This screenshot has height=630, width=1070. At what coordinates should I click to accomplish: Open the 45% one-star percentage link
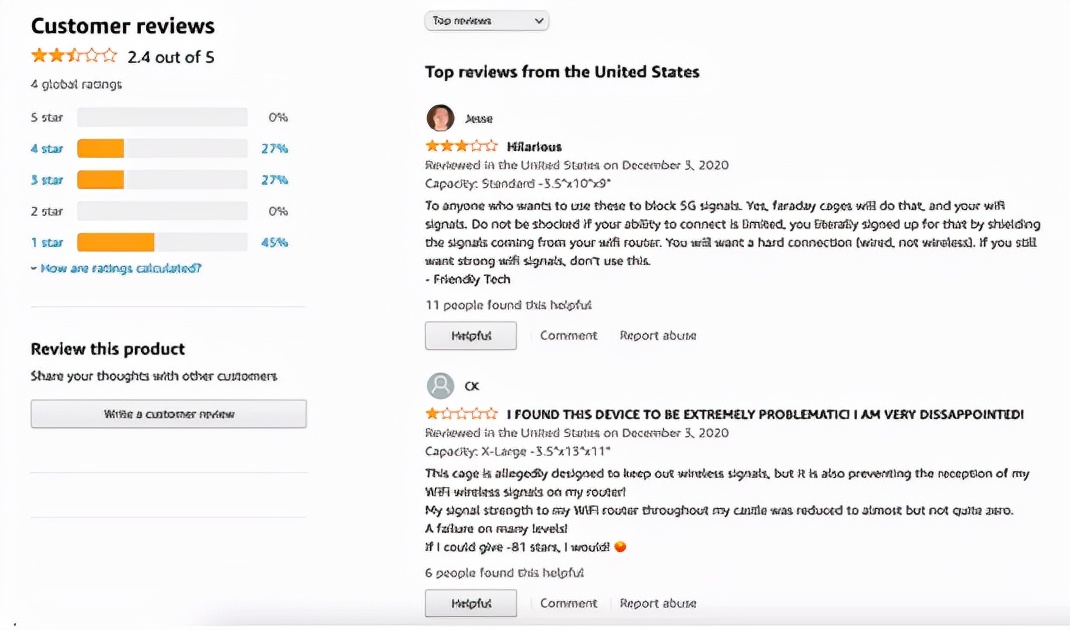(274, 242)
